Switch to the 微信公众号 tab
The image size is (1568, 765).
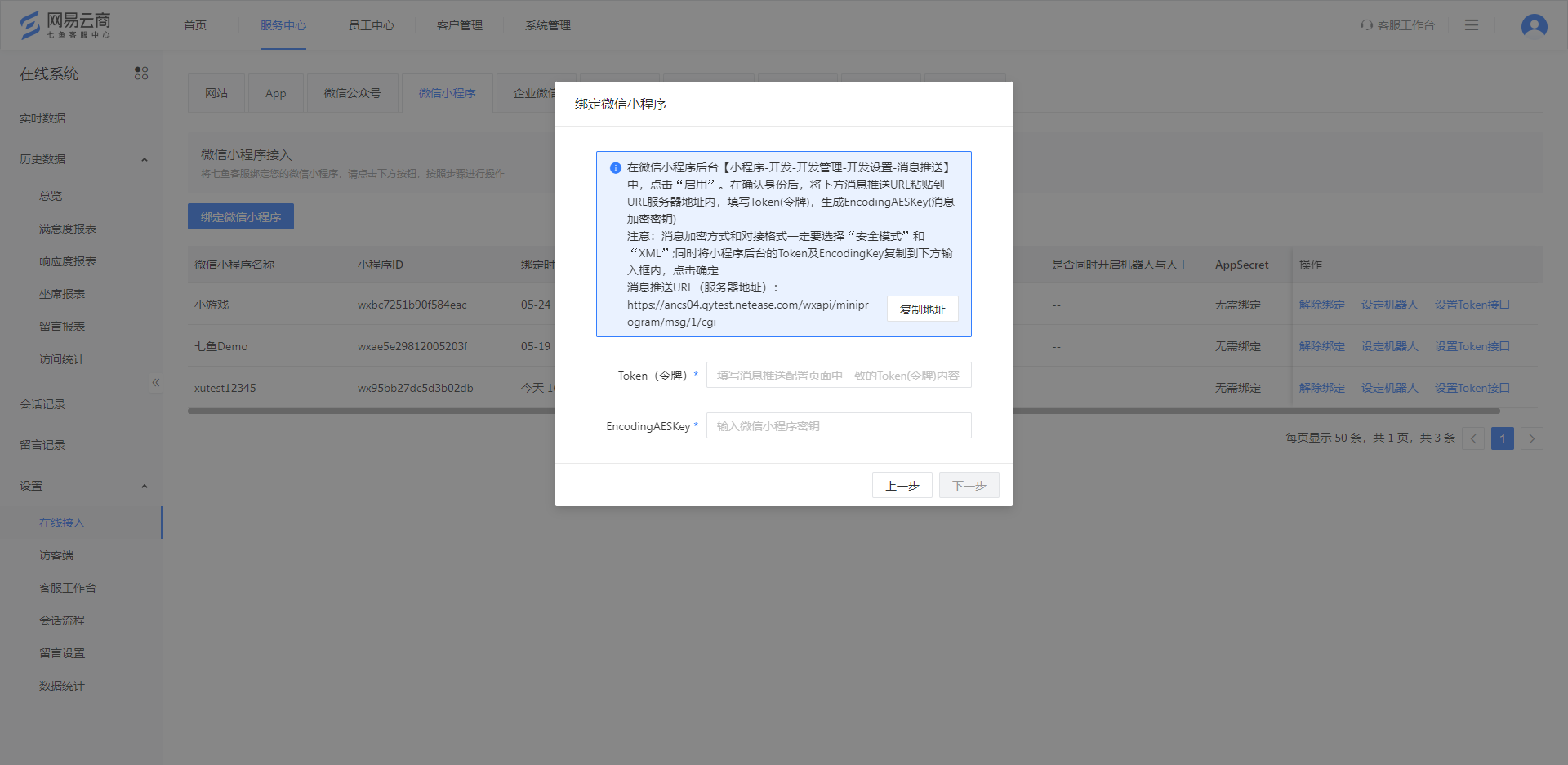point(352,93)
